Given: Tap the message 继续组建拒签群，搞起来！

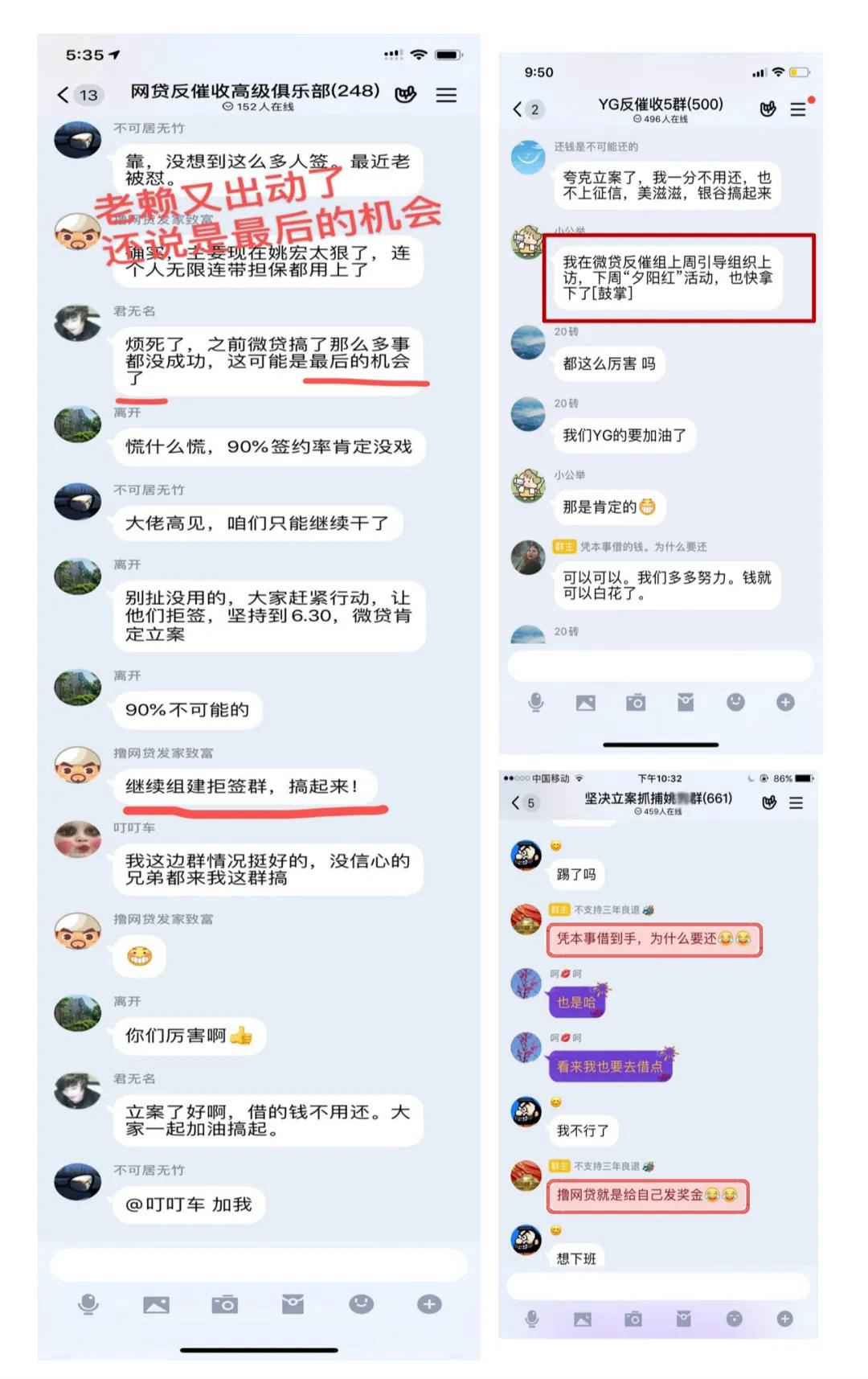Looking at the screenshot, I should tap(241, 786).
